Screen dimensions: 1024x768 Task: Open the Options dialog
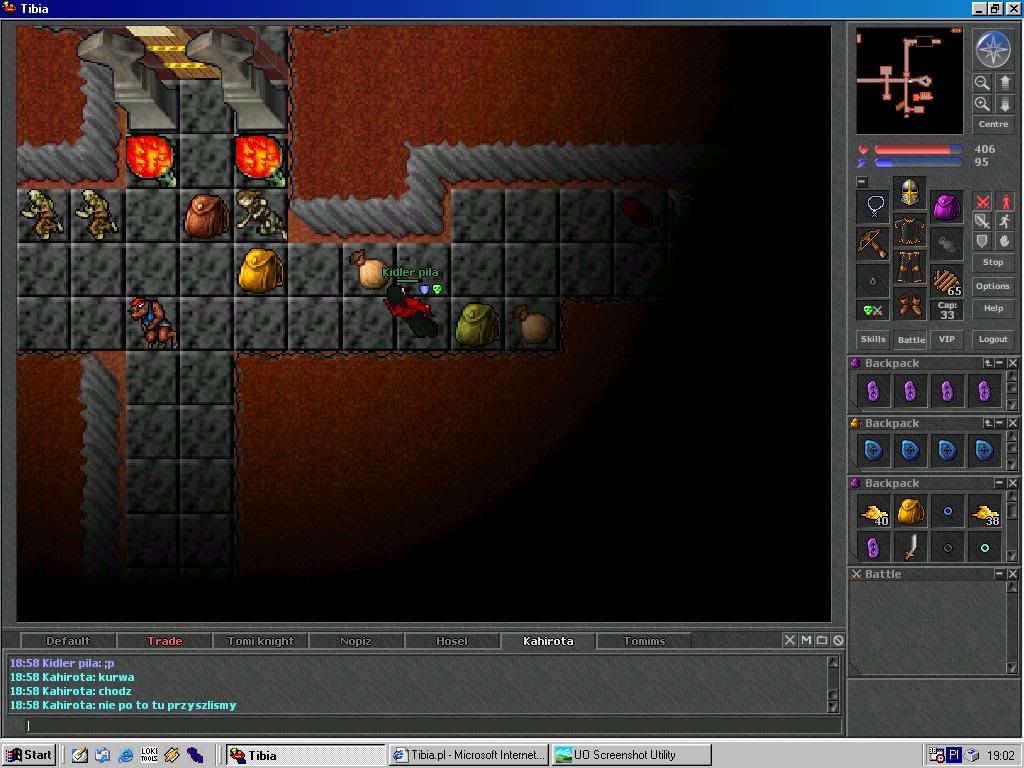click(993, 286)
